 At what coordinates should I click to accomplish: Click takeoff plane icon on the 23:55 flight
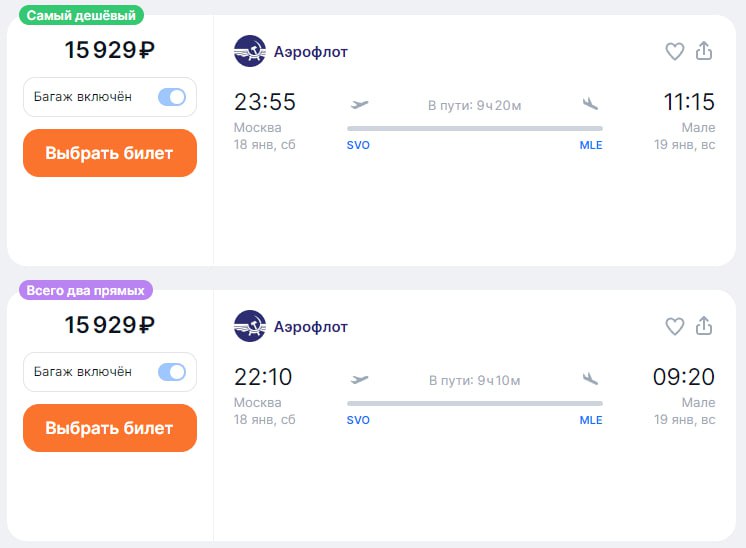pos(360,104)
